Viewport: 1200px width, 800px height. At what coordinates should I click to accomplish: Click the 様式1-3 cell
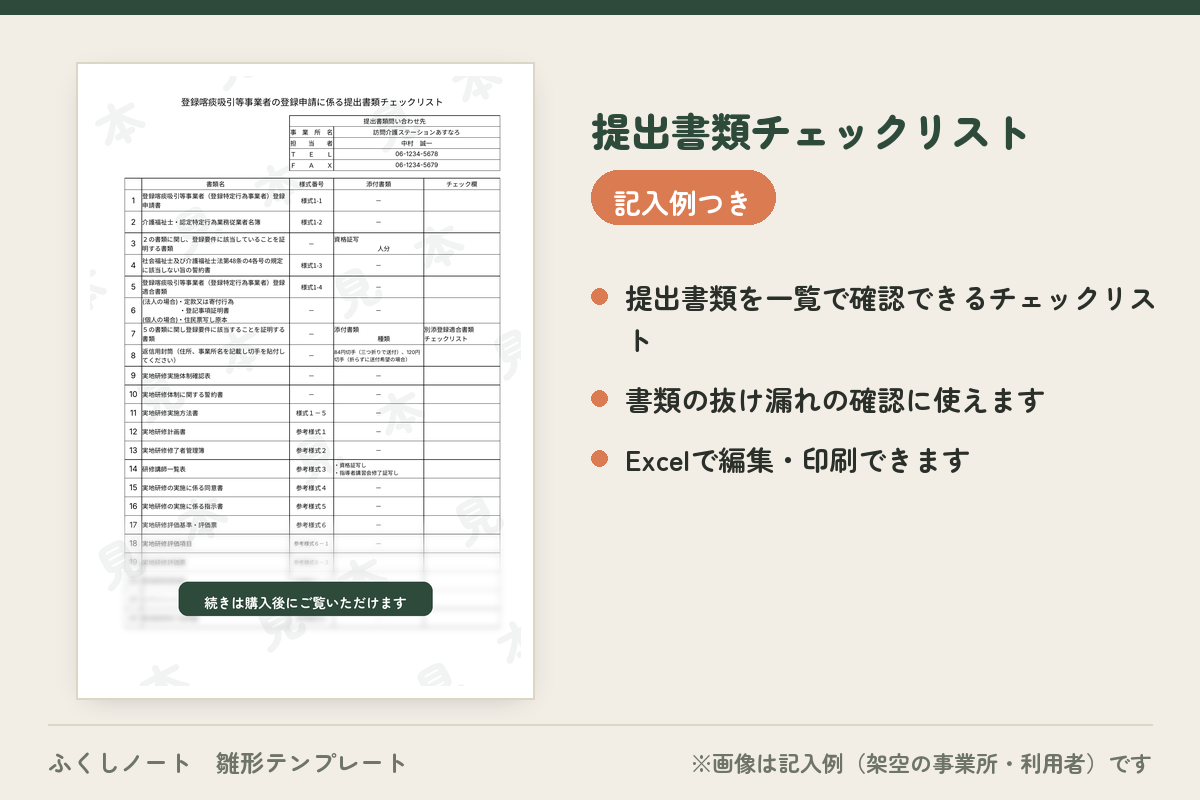311,265
